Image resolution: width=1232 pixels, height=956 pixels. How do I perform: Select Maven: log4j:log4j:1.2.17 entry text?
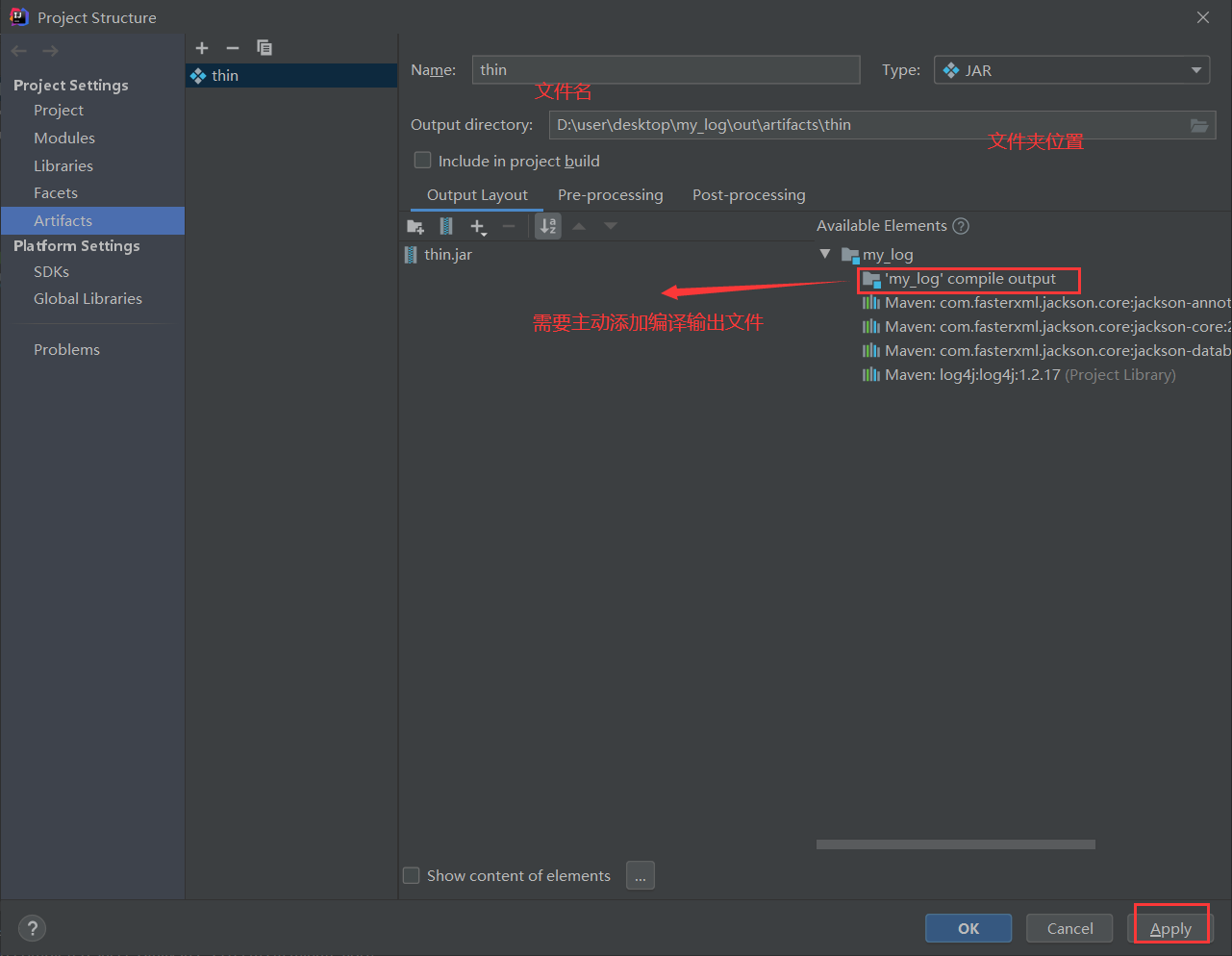(972, 375)
